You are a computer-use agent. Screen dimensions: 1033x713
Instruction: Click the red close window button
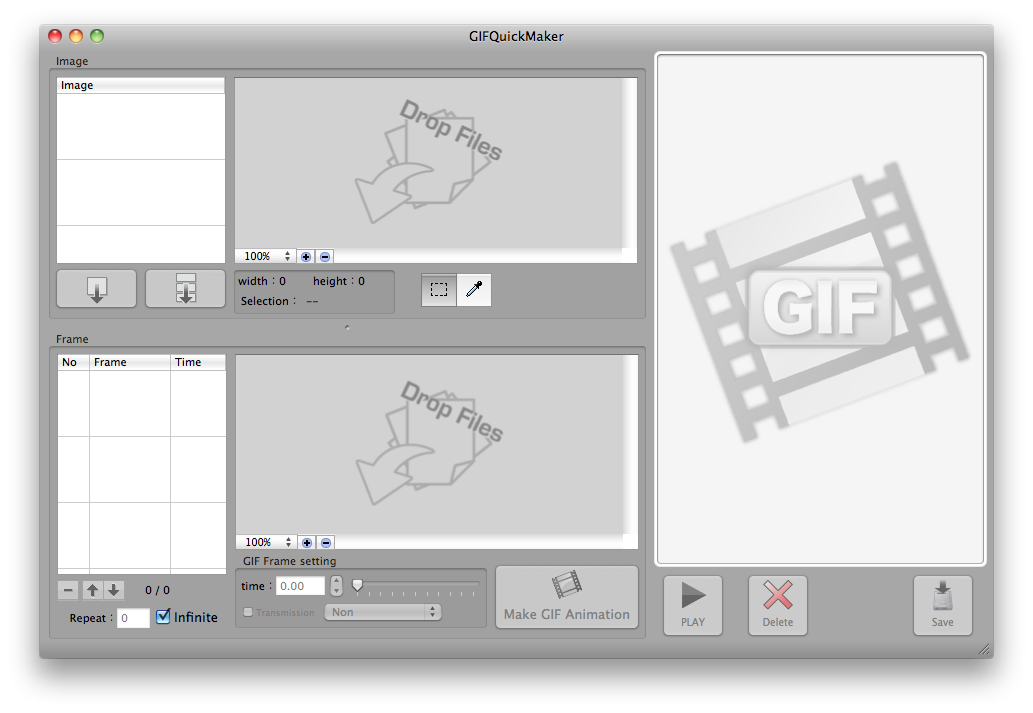[x=55, y=36]
